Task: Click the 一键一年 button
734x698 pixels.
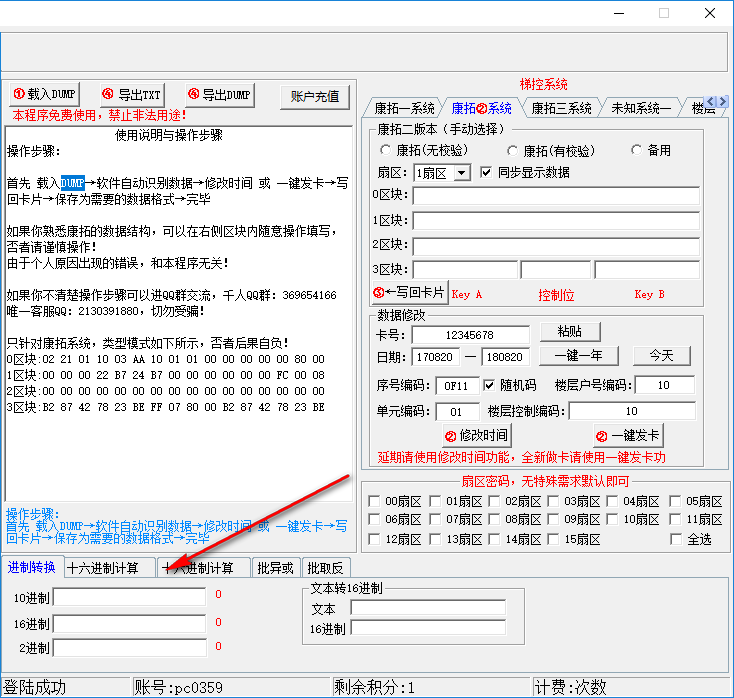Action: click(x=579, y=356)
